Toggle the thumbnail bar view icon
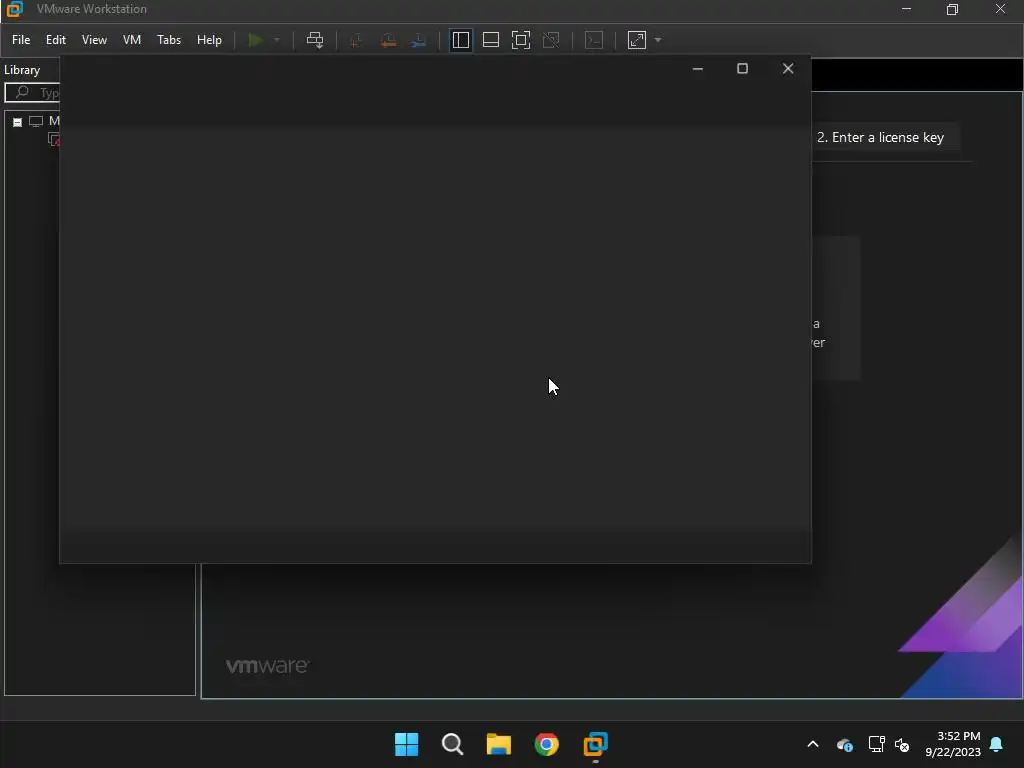This screenshot has width=1024, height=768. click(490, 40)
